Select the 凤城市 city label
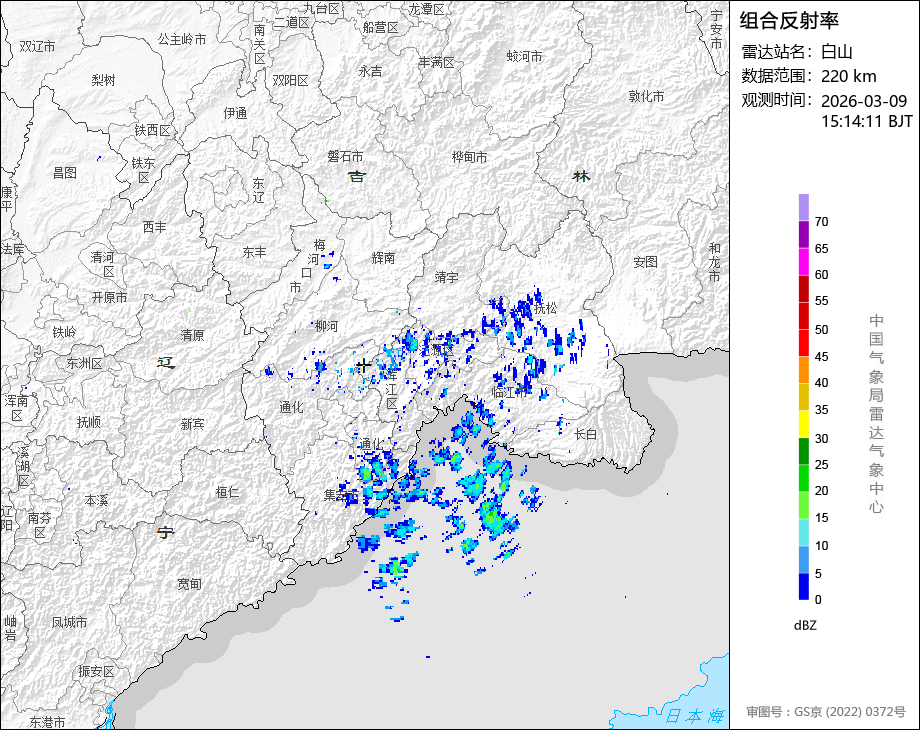This screenshot has width=920, height=730. point(69,622)
